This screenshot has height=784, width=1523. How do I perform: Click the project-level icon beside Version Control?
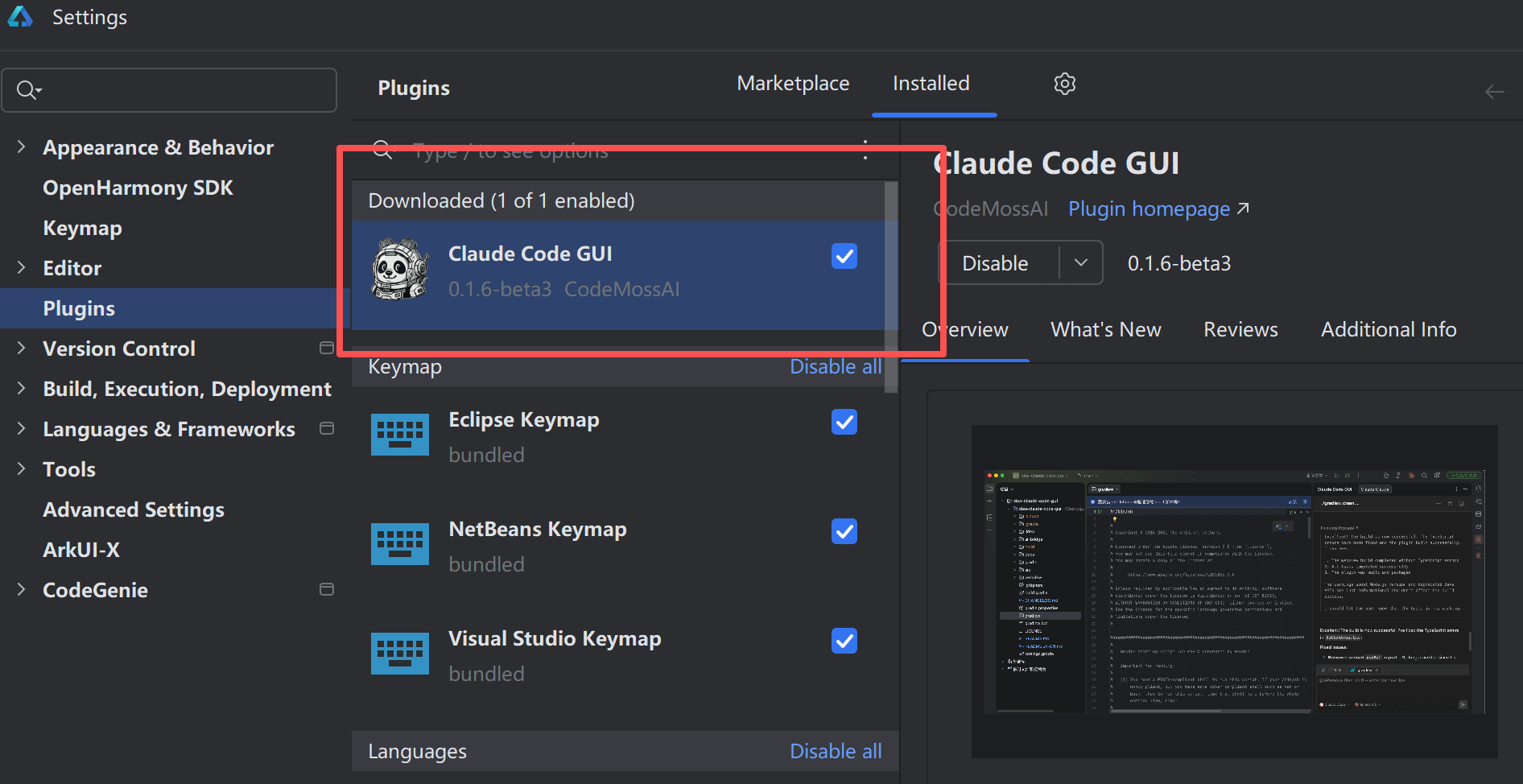[x=327, y=348]
